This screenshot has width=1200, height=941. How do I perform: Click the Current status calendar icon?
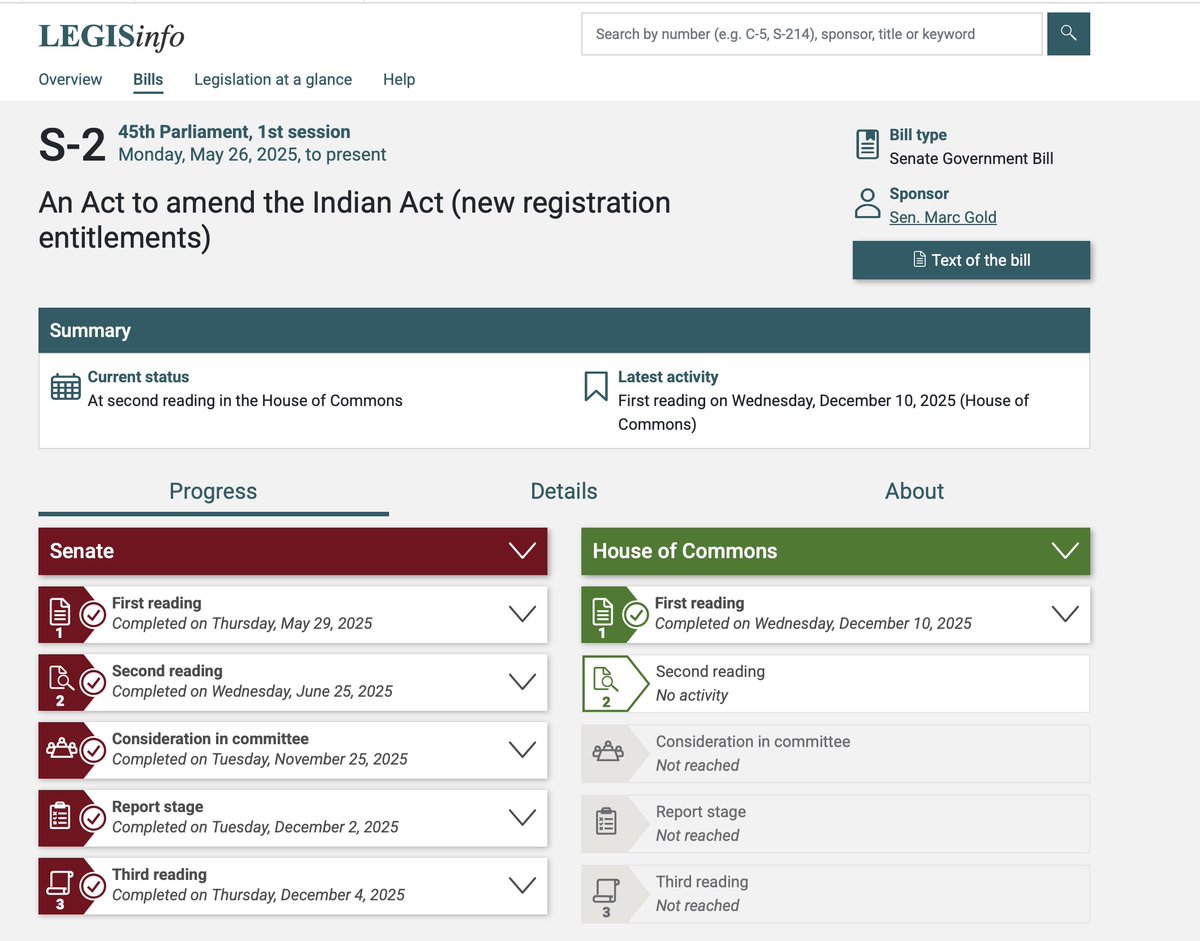tap(65, 387)
